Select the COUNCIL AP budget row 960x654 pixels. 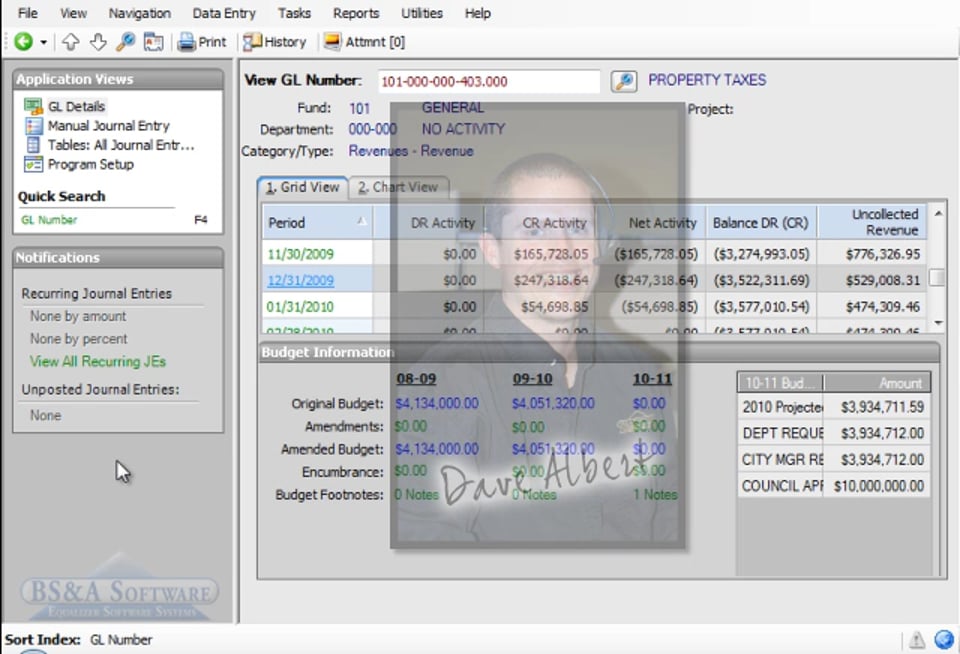[x=833, y=486]
